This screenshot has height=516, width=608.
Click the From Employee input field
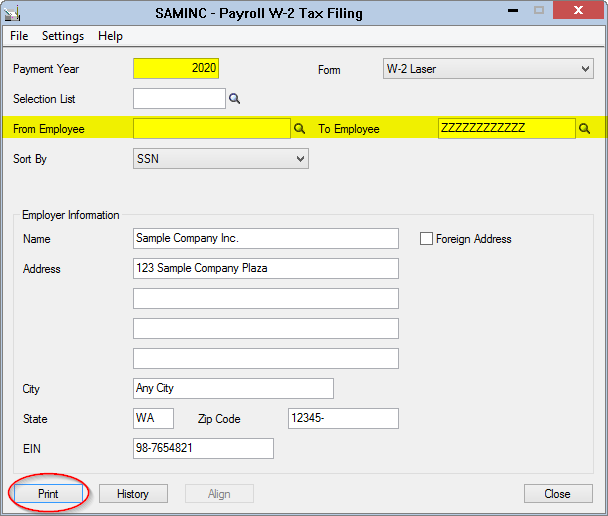click(211, 128)
